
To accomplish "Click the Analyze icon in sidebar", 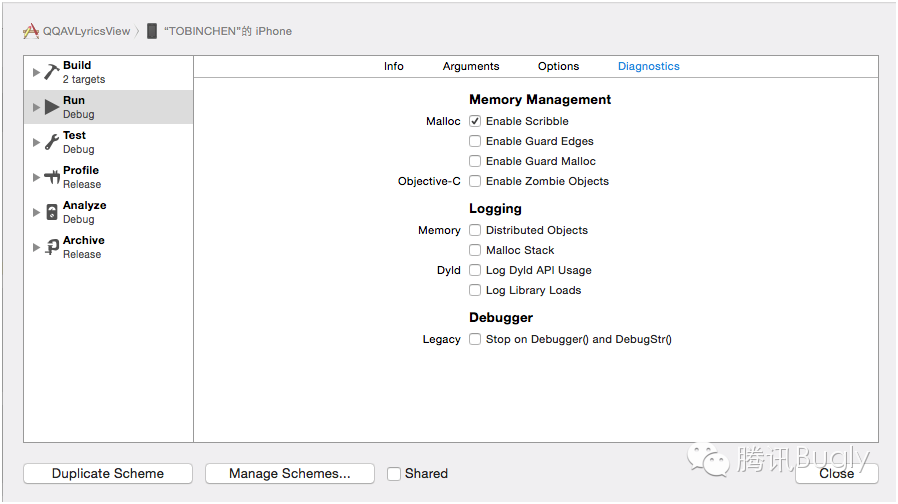I will [52, 212].
